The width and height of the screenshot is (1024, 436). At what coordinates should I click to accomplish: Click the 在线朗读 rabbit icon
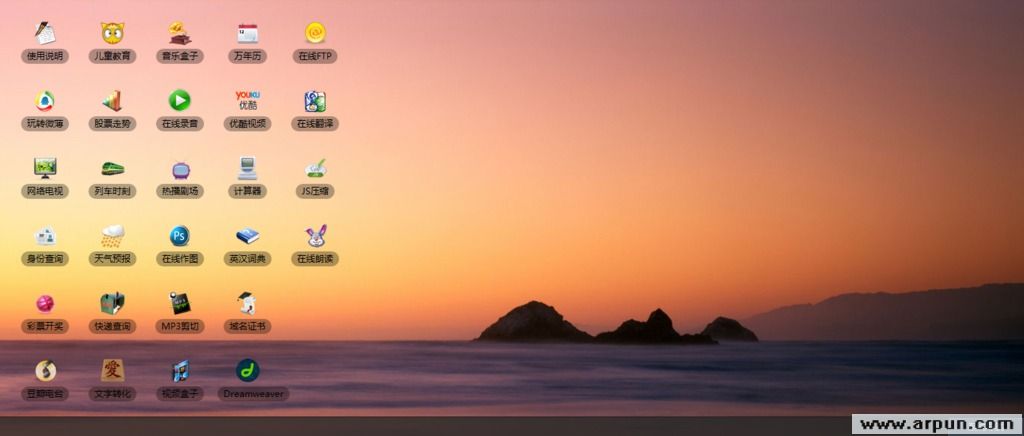pyautogui.click(x=315, y=236)
